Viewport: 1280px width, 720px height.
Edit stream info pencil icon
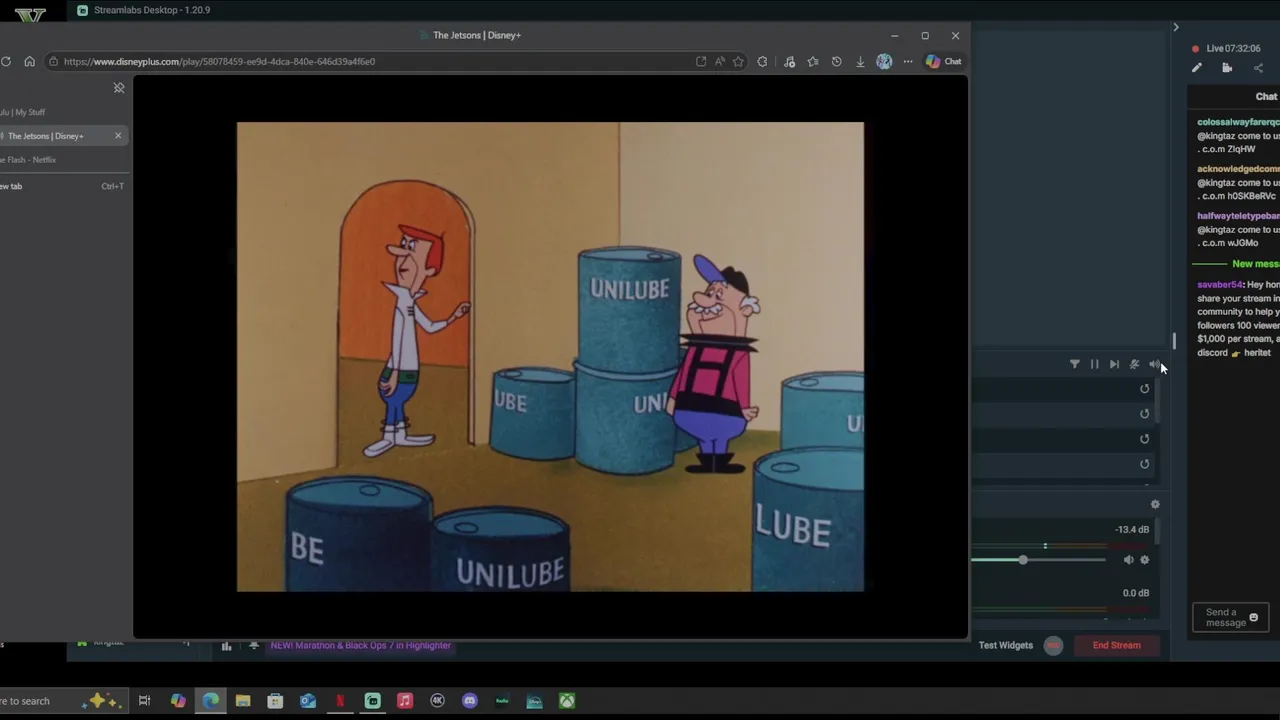[x=1197, y=68]
